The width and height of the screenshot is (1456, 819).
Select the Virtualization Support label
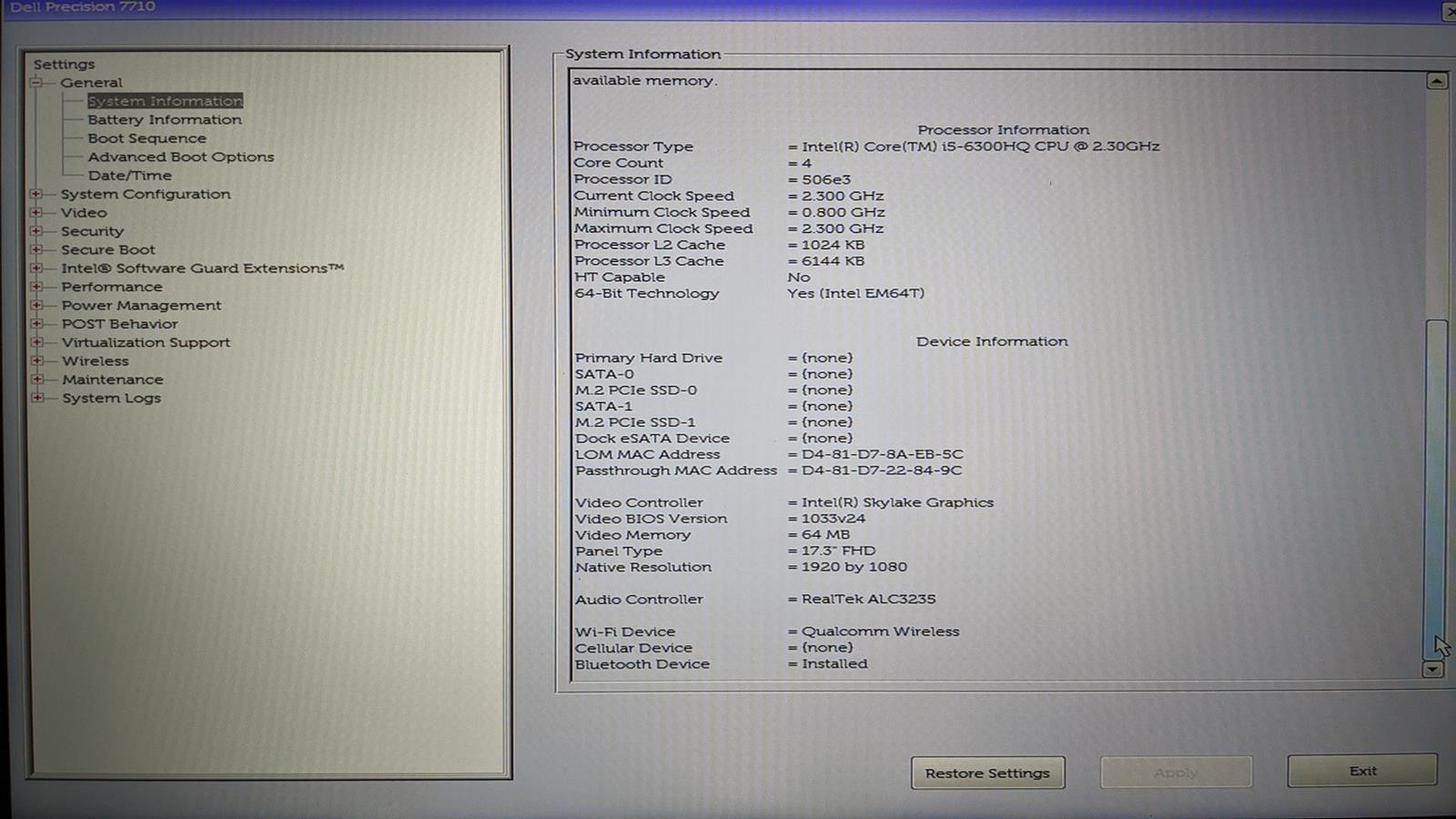coord(146,342)
